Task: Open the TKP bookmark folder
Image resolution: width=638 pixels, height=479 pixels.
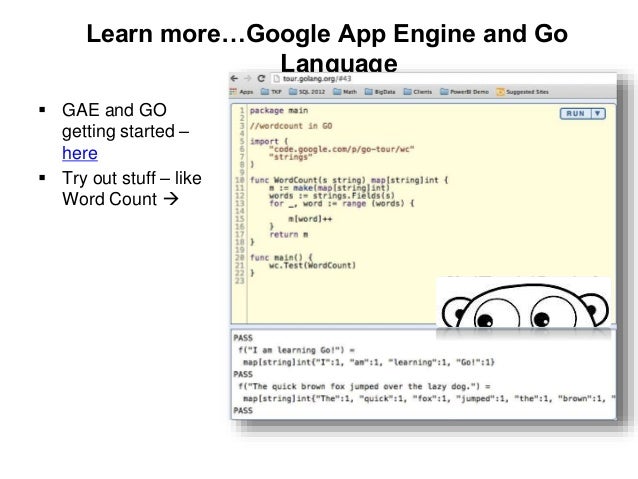Action: [271, 92]
